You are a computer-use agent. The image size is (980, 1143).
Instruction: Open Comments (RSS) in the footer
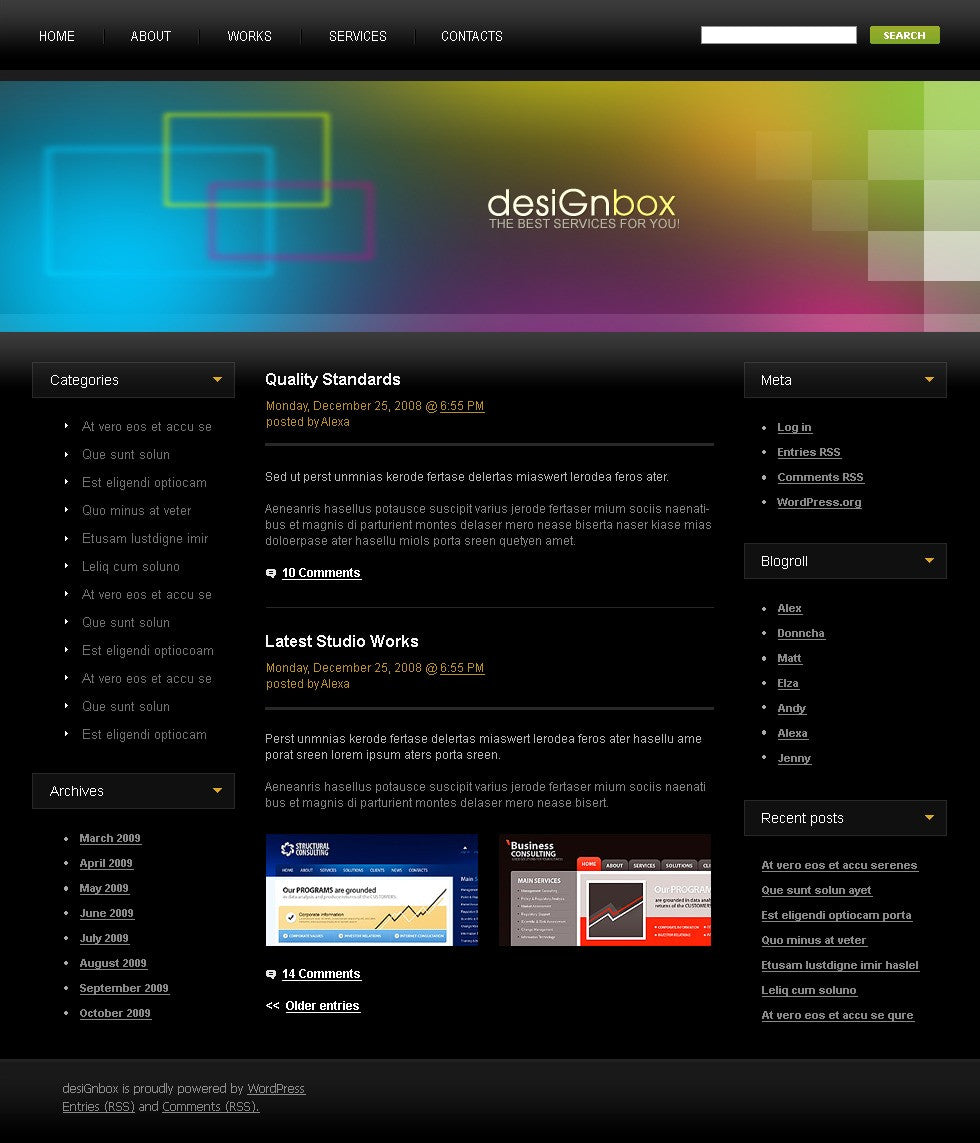[211, 1107]
